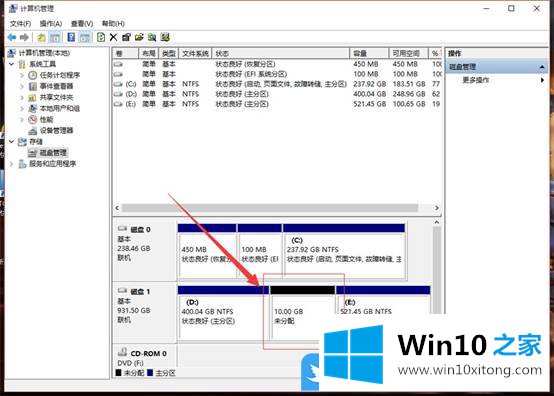This screenshot has height=396, width=554.
Task: Collapse the 存储 tree branch
Action: [11, 142]
